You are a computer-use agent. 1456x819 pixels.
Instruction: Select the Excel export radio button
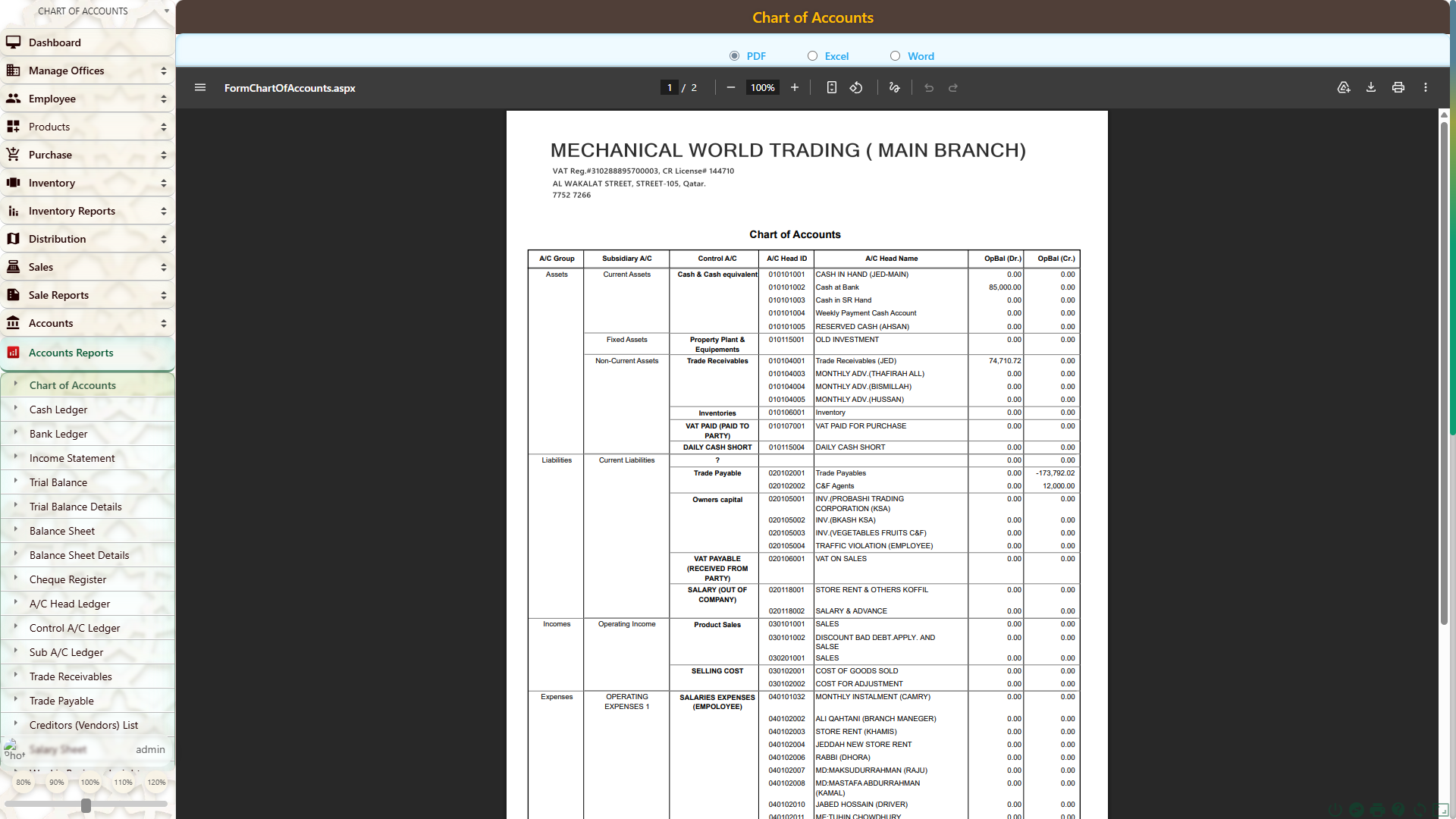tap(812, 56)
